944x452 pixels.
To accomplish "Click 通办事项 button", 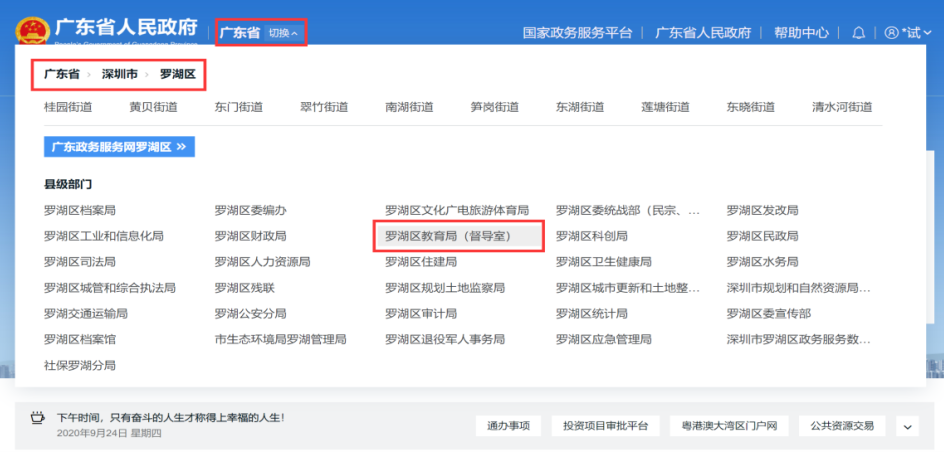I will (508, 426).
